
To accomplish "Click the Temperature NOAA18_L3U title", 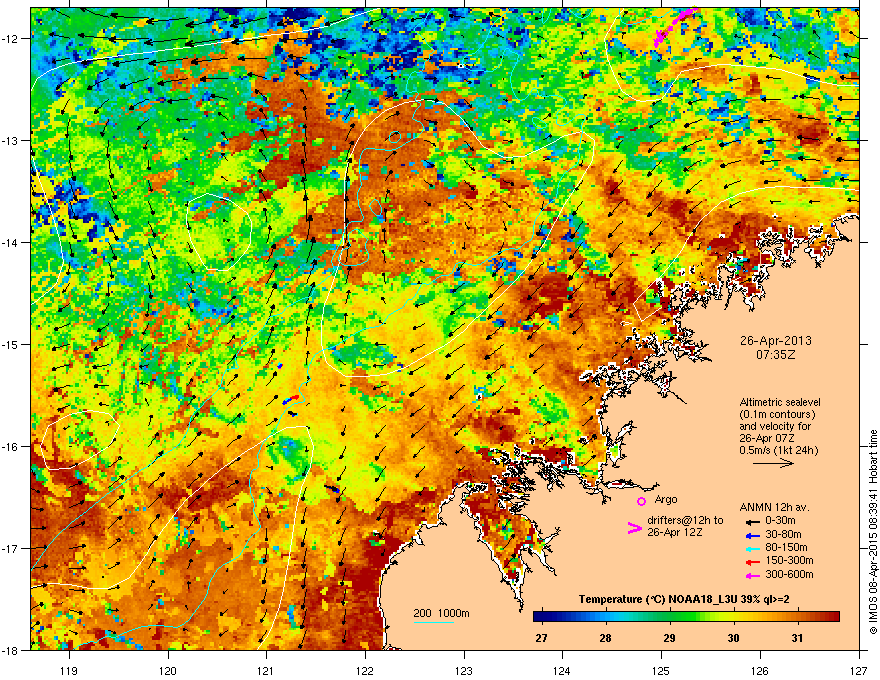I will point(684,600).
